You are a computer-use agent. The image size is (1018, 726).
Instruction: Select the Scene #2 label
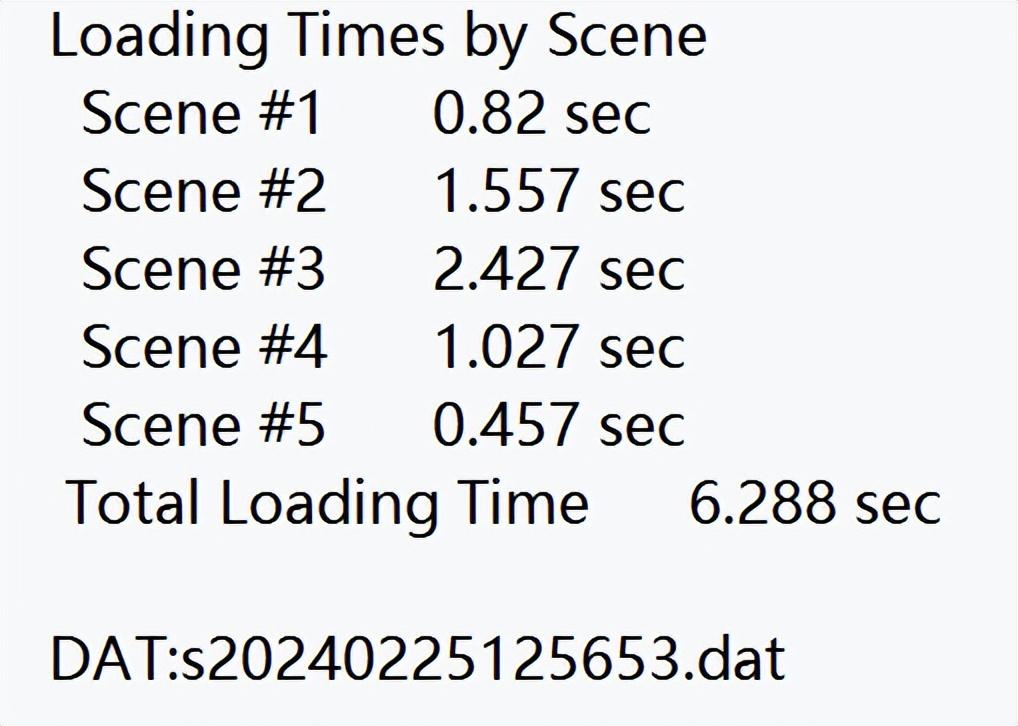tap(203, 191)
